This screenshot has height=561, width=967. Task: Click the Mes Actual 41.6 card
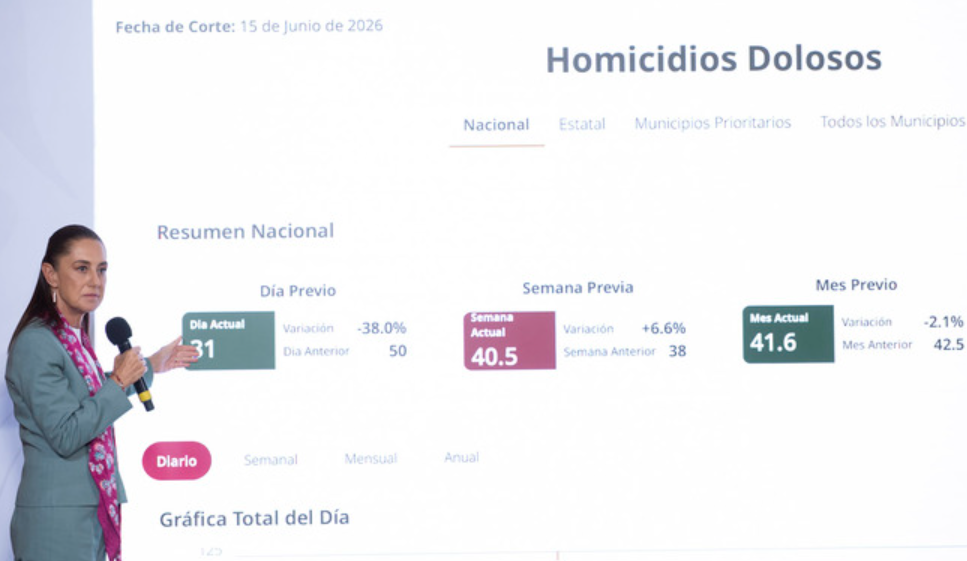click(x=788, y=334)
